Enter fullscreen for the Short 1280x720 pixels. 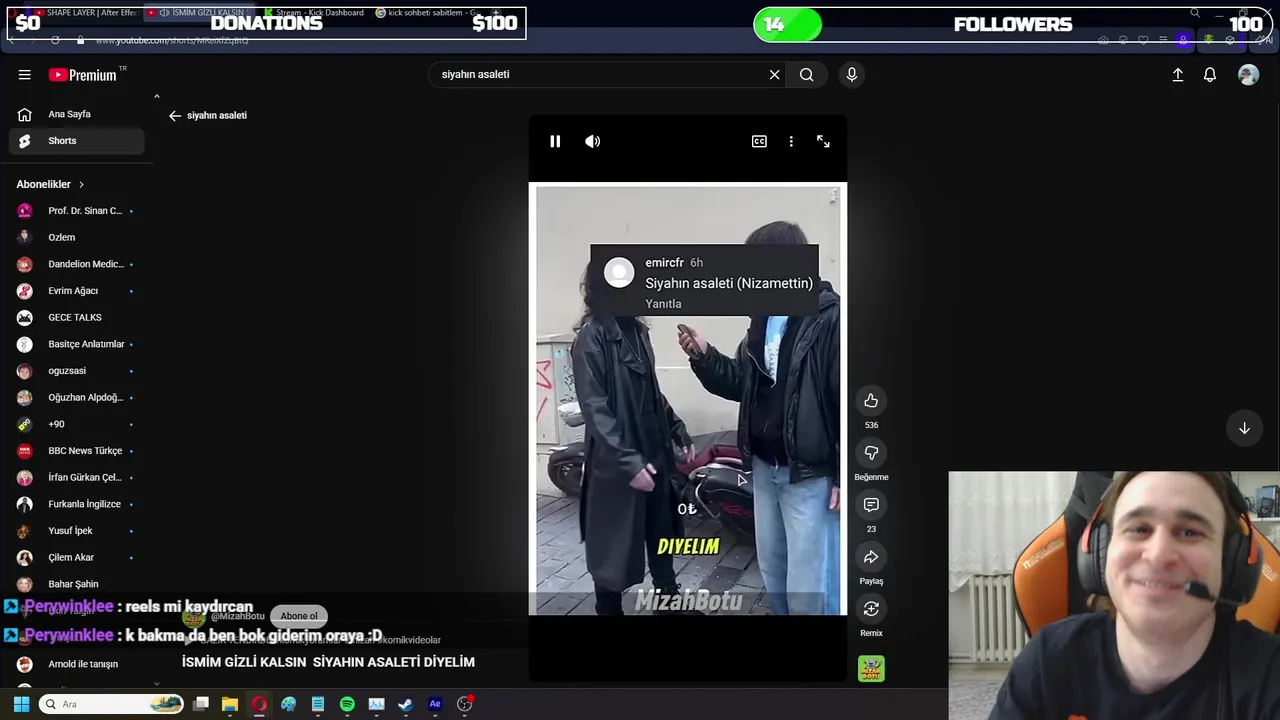coord(823,142)
